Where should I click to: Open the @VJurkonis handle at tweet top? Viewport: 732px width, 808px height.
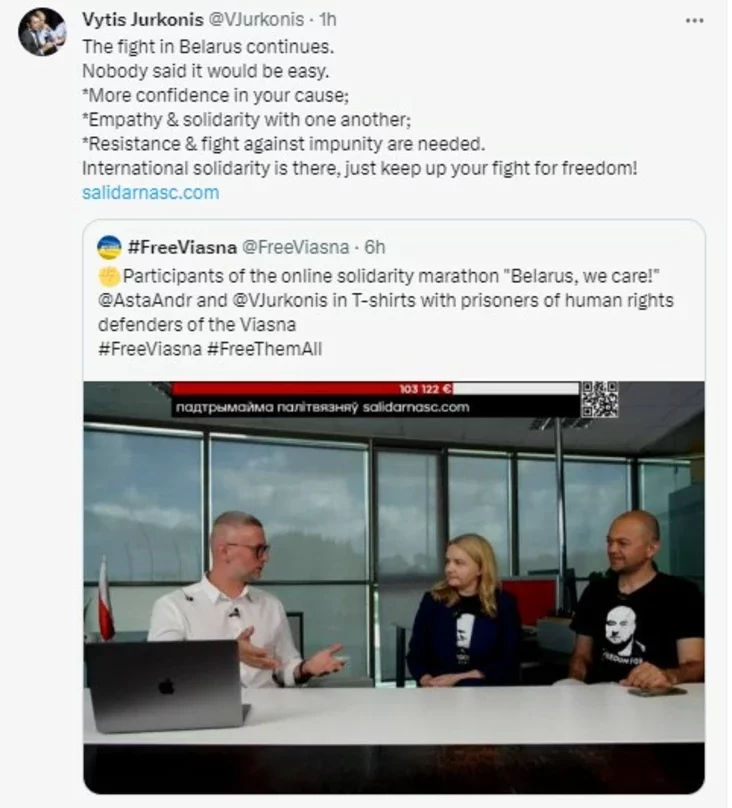point(256,20)
